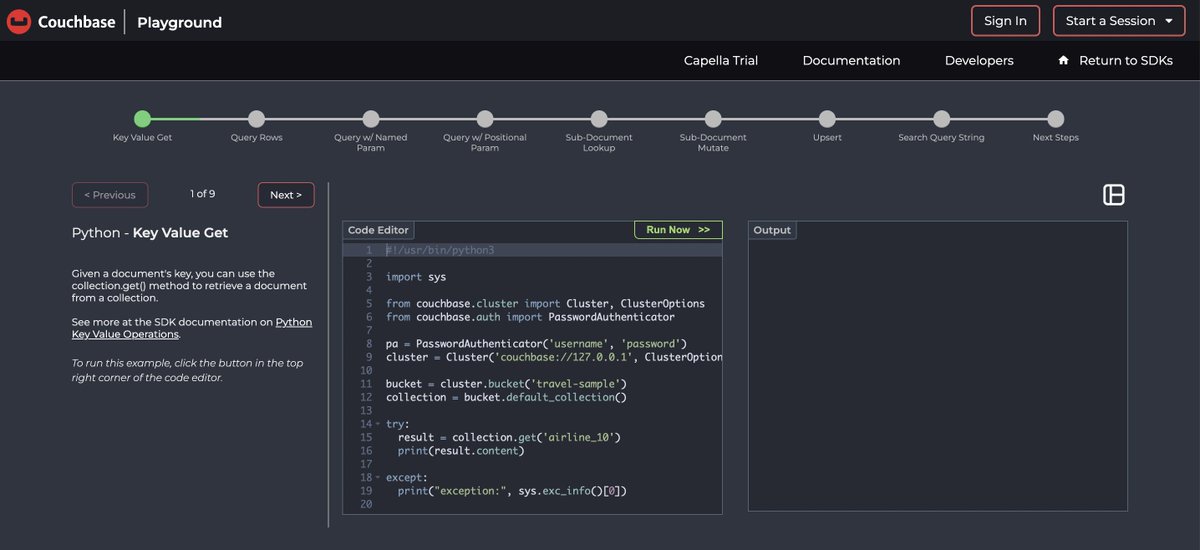
Task: Click the Sign In button
Action: pyautogui.click(x=1005, y=21)
